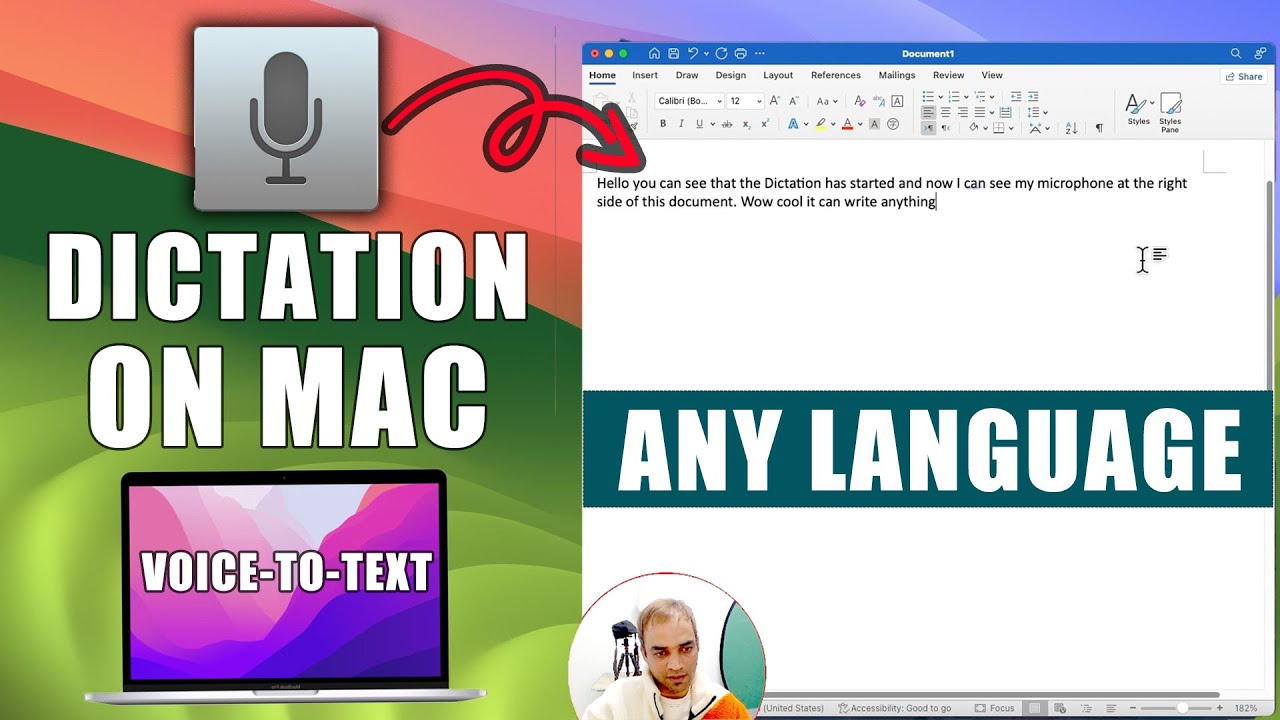Expand the undo history dropdown arrow
The width and height of the screenshot is (1280, 720).
pos(706,53)
